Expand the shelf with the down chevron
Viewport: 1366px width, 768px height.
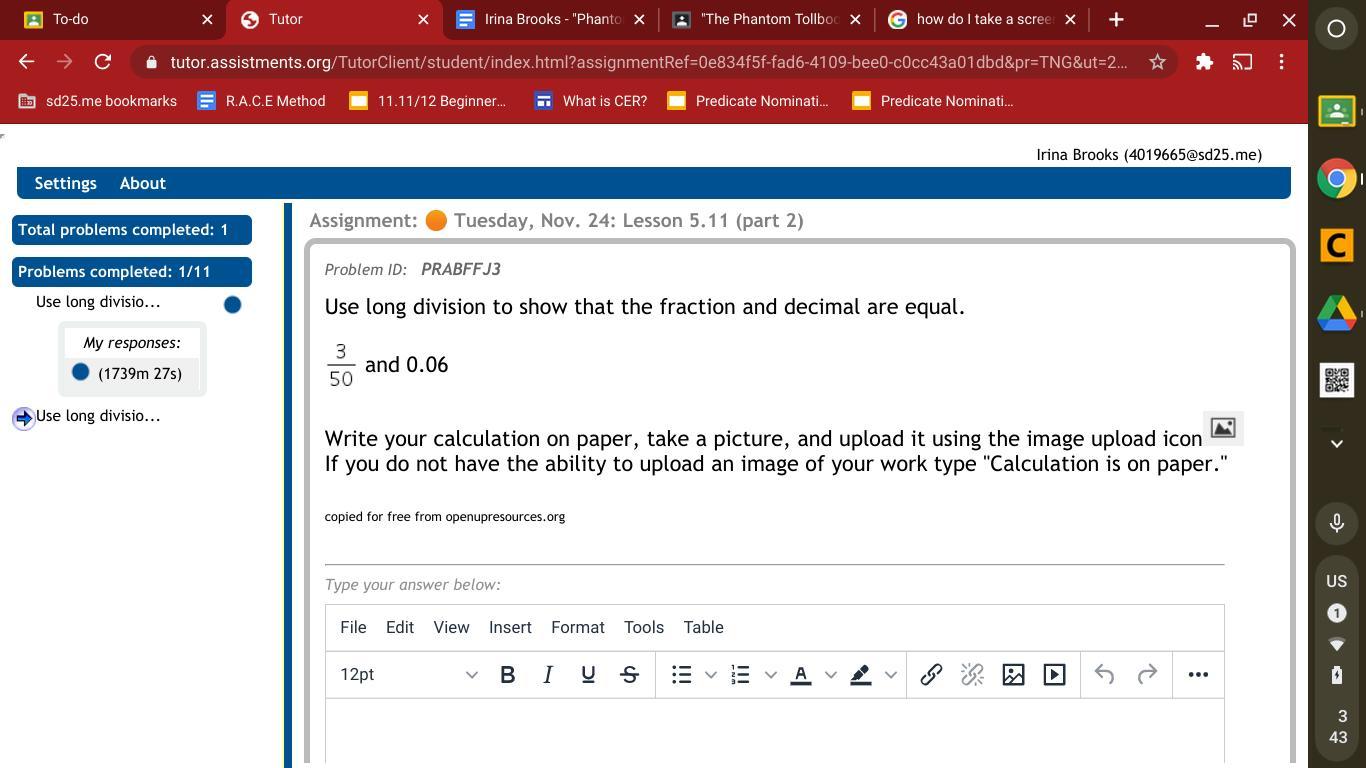1336,443
